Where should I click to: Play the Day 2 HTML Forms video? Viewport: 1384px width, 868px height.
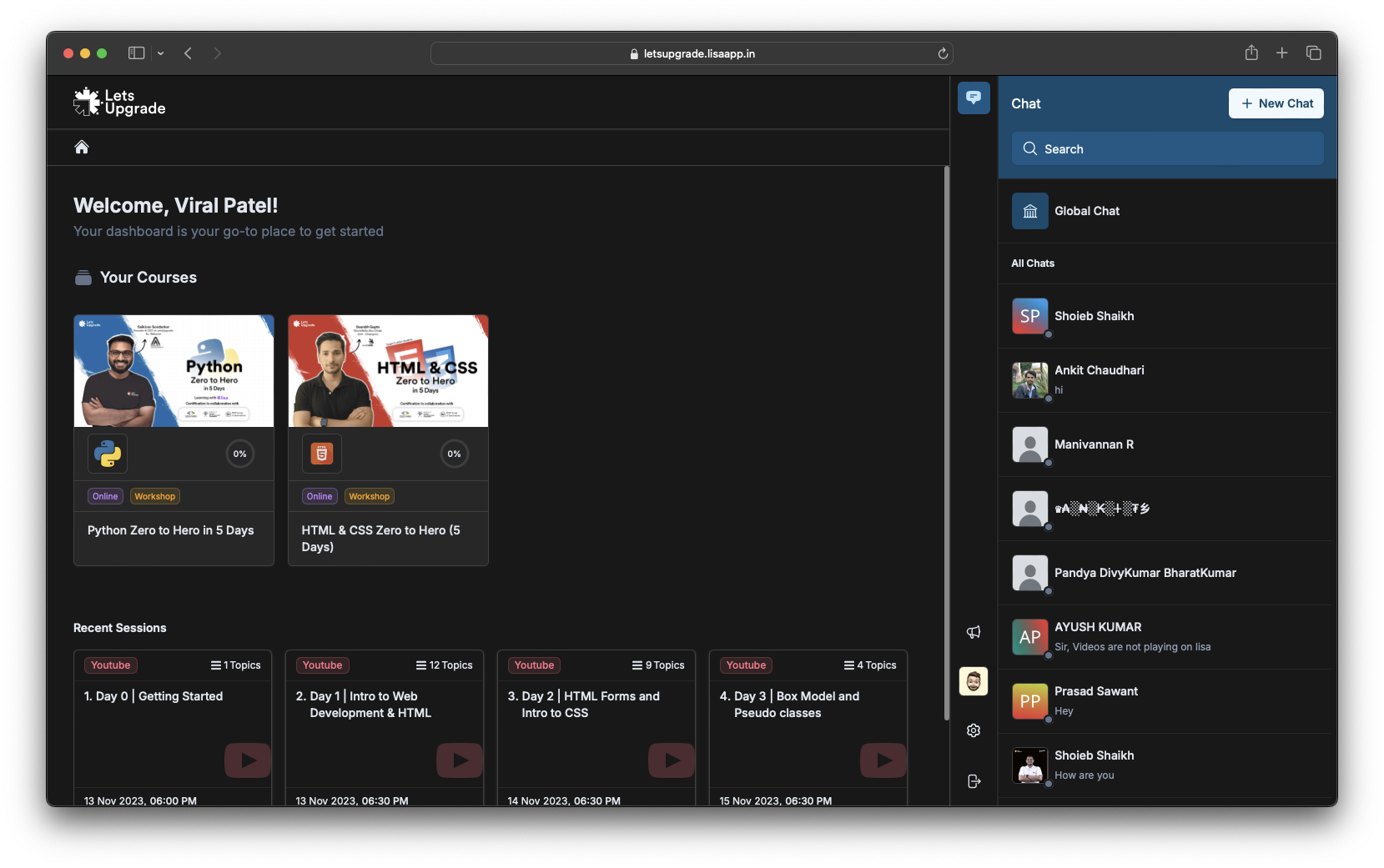point(672,760)
